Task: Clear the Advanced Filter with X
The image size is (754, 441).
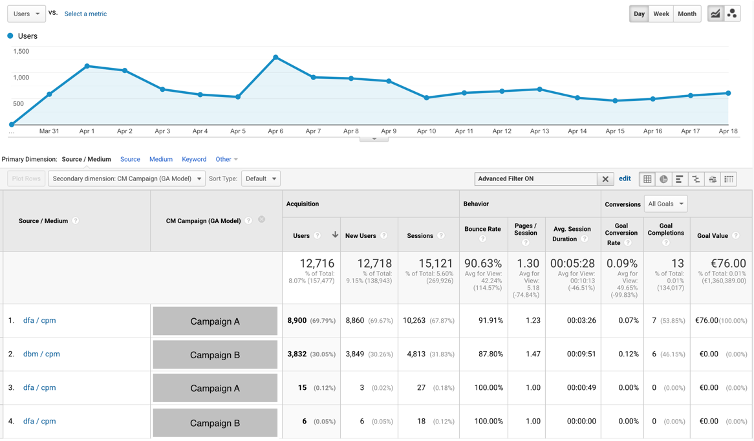Action: pyautogui.click(x=605, y=179)
